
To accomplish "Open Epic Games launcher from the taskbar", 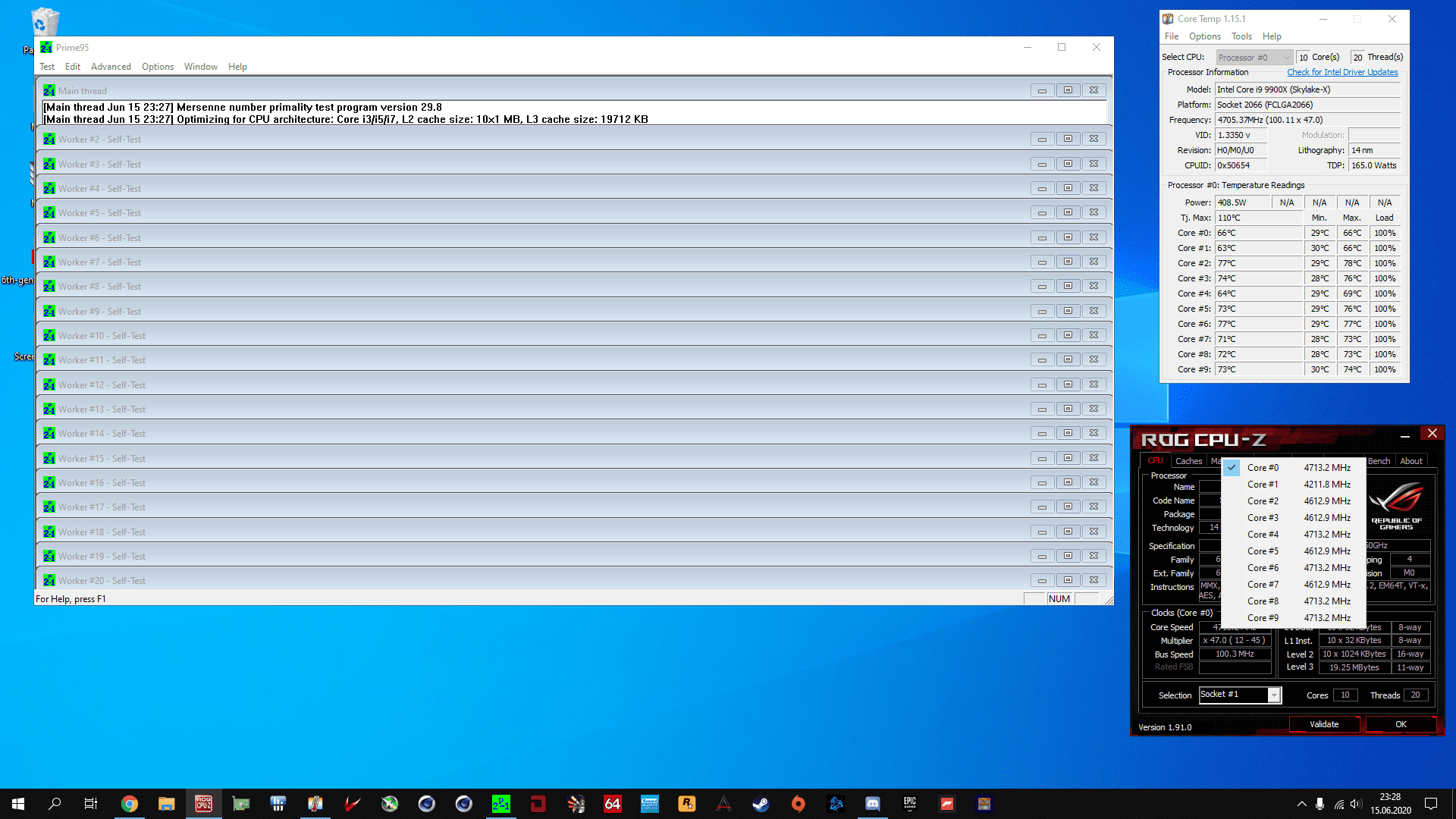I will coord(910,804).
